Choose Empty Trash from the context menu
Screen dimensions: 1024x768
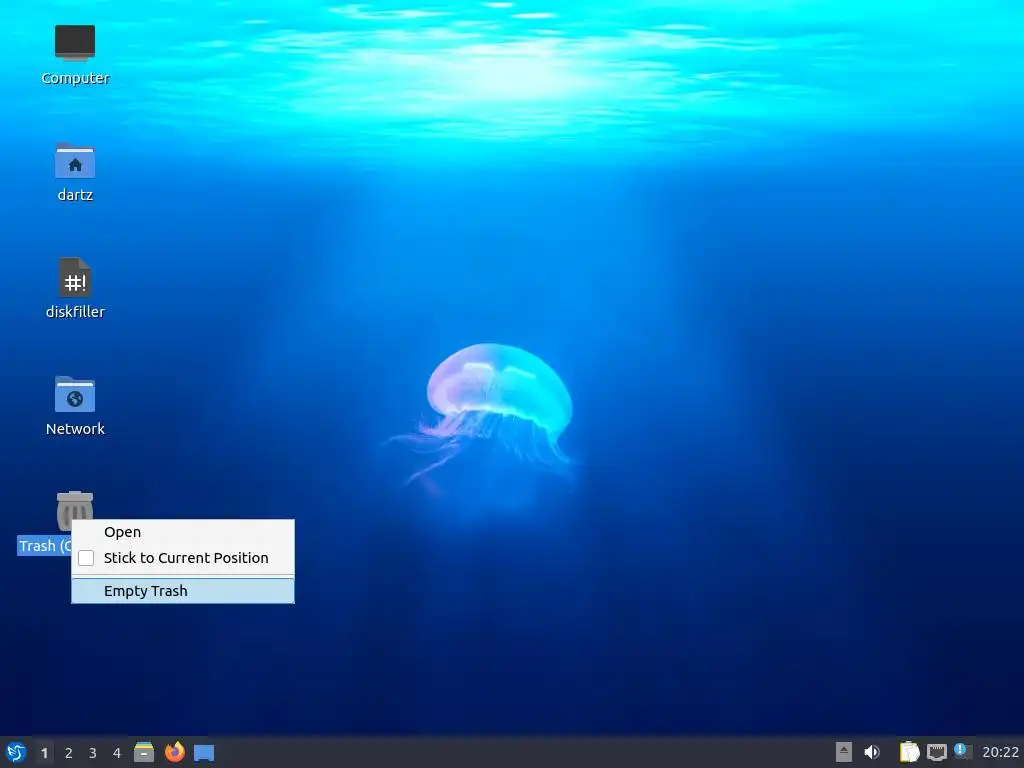(x=183, y=591)
